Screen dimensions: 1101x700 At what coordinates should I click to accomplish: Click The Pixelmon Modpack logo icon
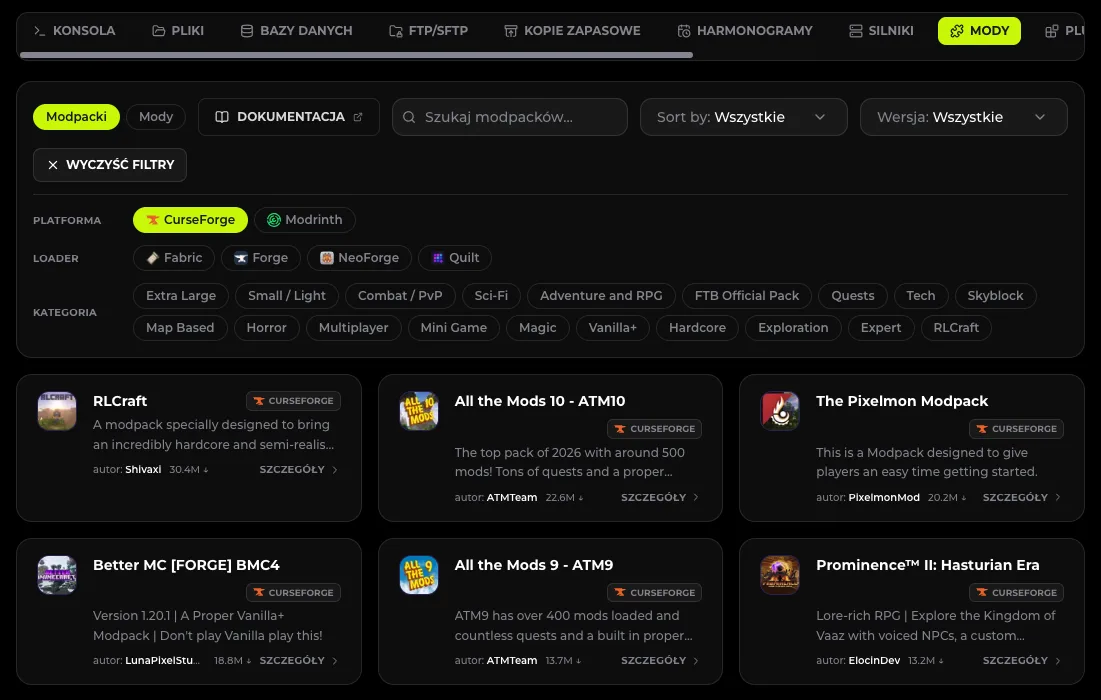click(x=780, y=411)
